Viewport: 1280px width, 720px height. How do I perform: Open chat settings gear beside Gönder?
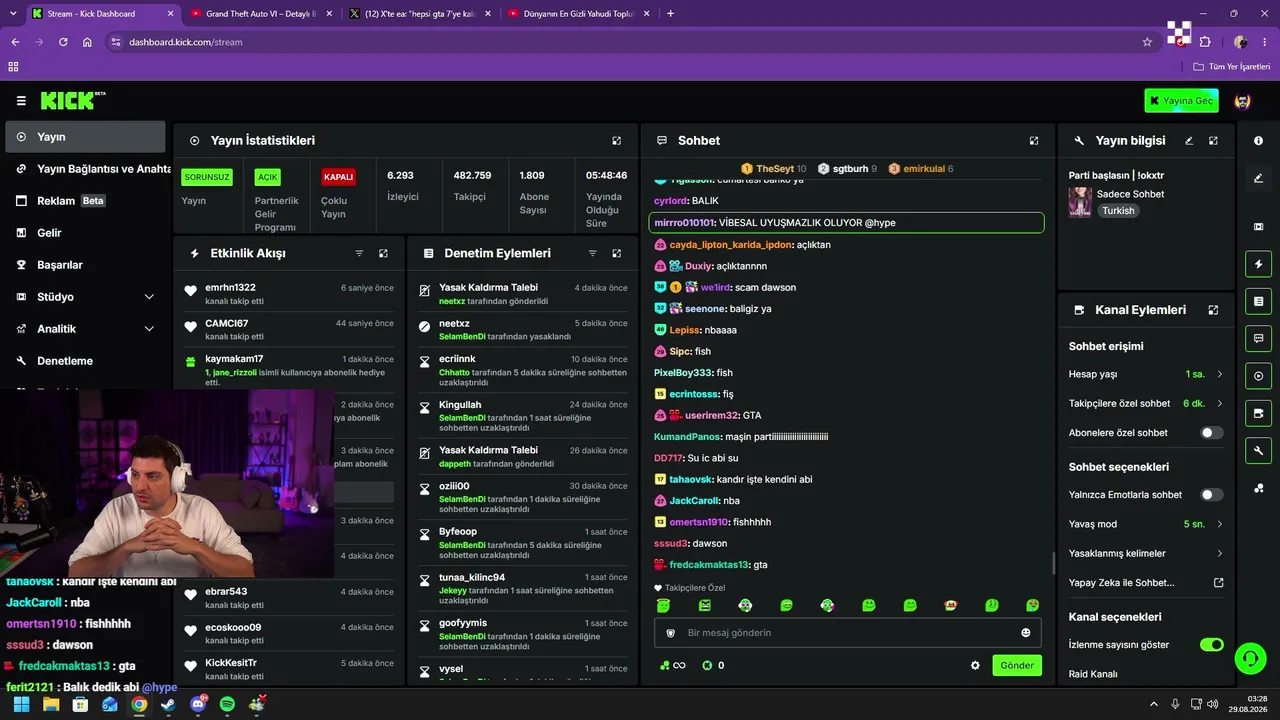[x=975, y=665]
